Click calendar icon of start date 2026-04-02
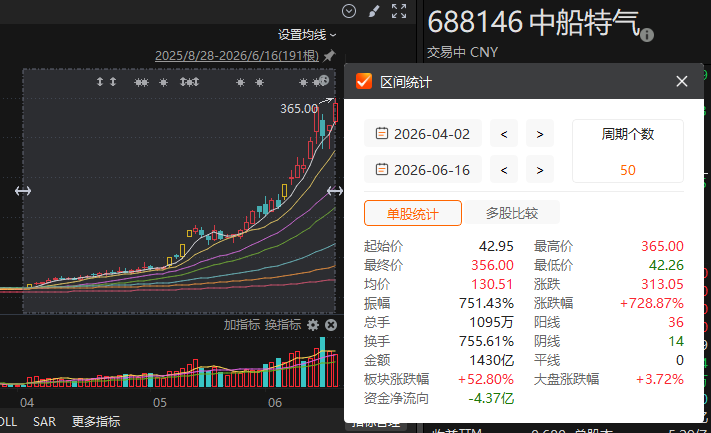This screenshot has width=711, height=433. pyautogui.click(x=382, y=133)
